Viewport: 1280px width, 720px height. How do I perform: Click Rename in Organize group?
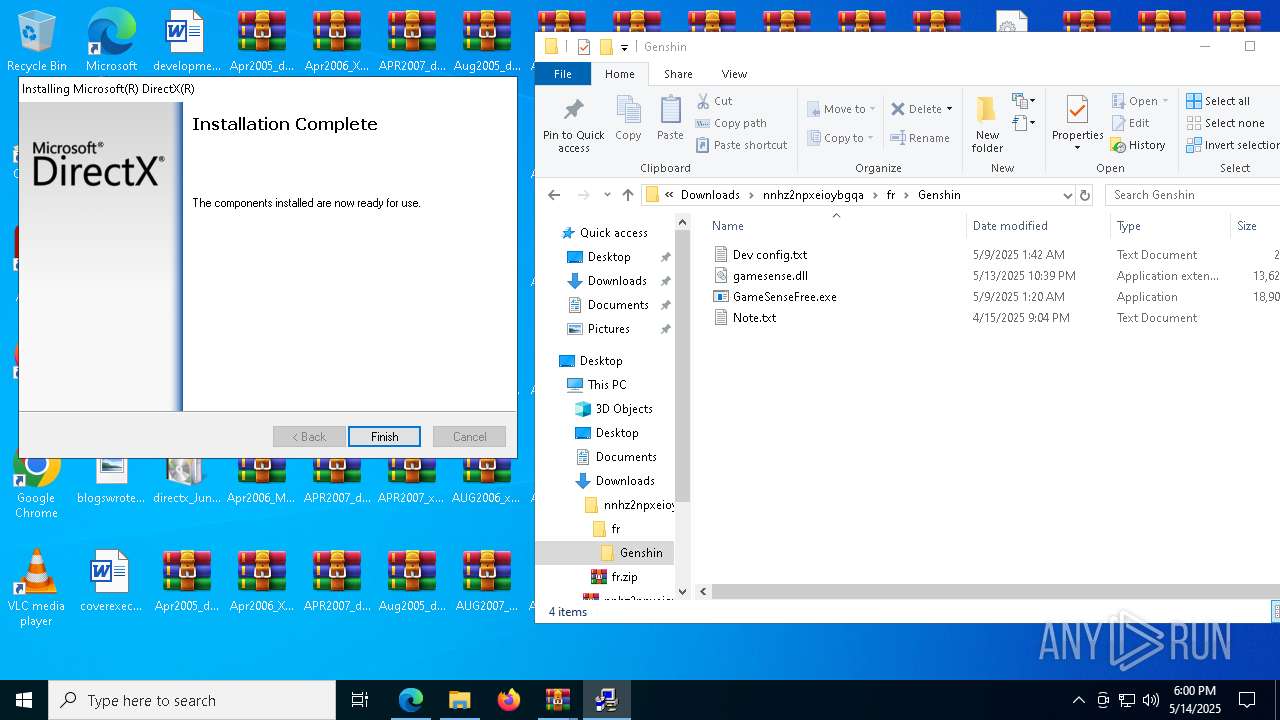tap(920, 138)
